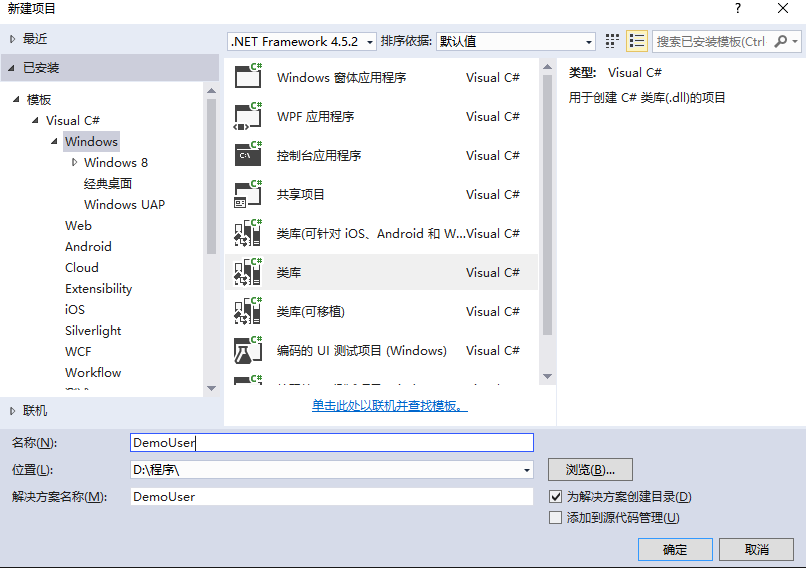This screenshot has width=806, height=568.
Task: Collapse the 已安装 section
Action: click(x=11, y=68)
